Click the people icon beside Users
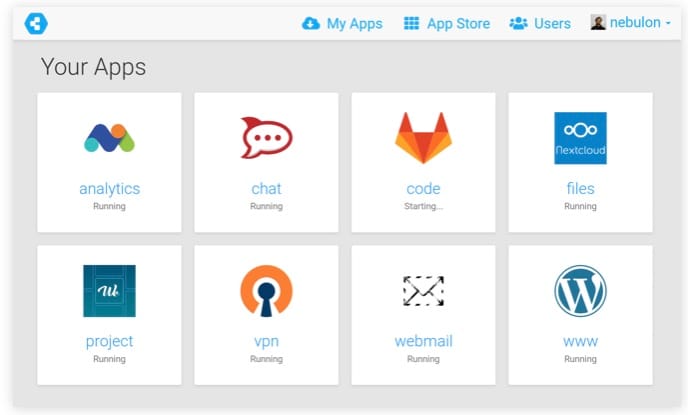The width and height of the screenshot is (688, 415). (x=518, y=23)
